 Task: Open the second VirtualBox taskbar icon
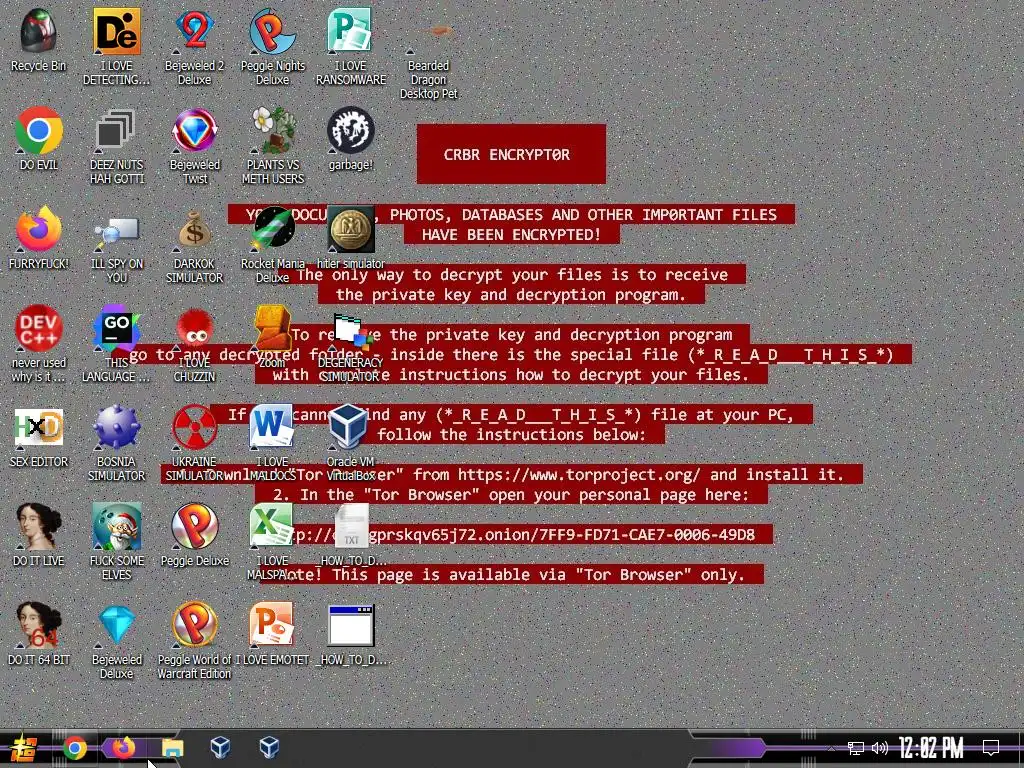[x=269, y=747]
